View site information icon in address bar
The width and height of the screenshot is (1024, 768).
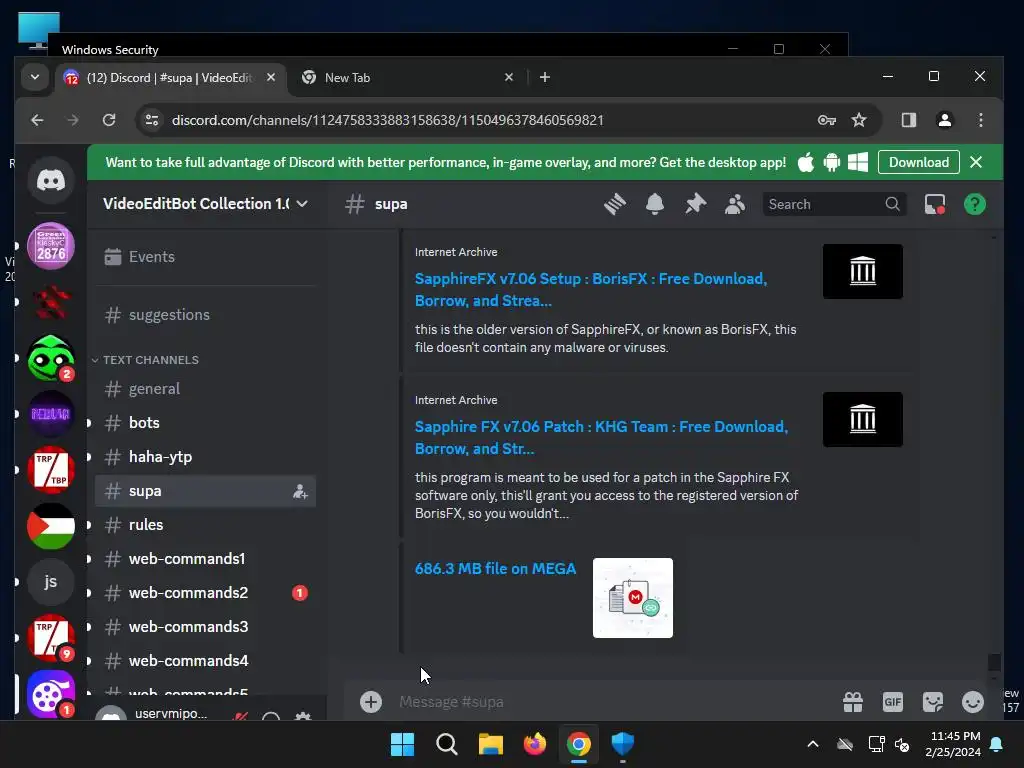coord(152,120)
